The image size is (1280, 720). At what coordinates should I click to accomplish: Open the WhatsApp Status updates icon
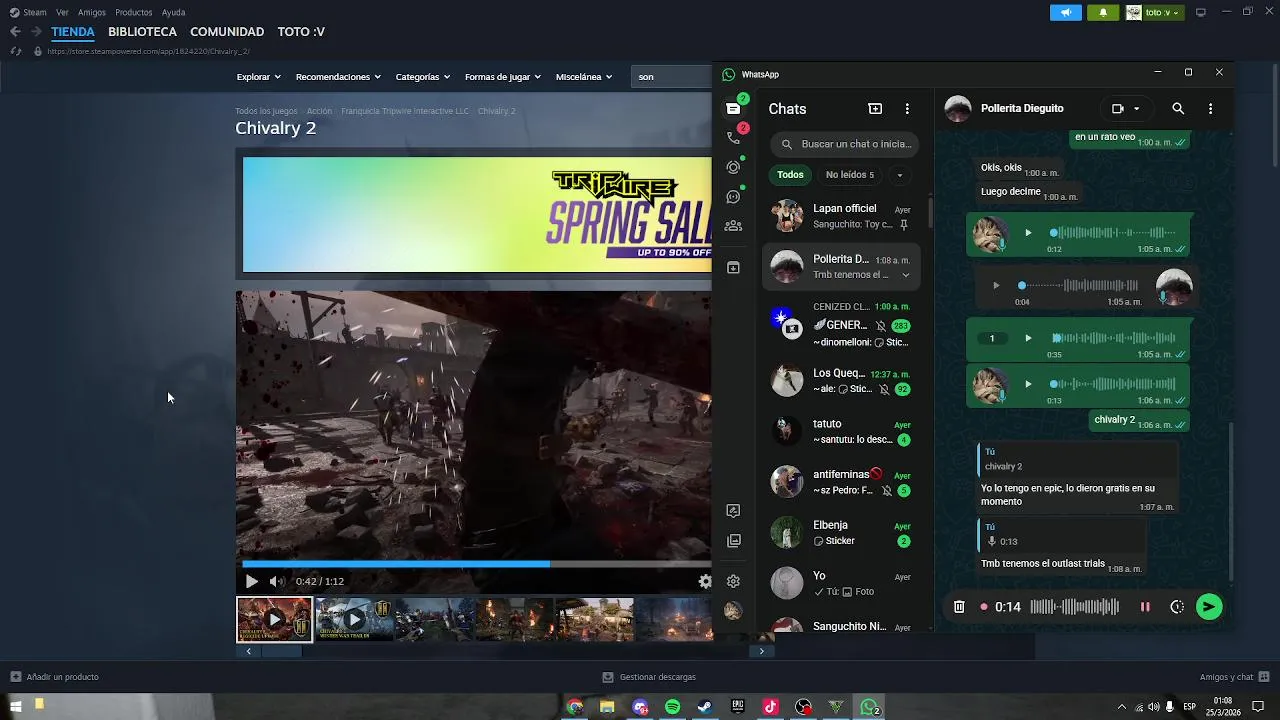coord(734,167)
